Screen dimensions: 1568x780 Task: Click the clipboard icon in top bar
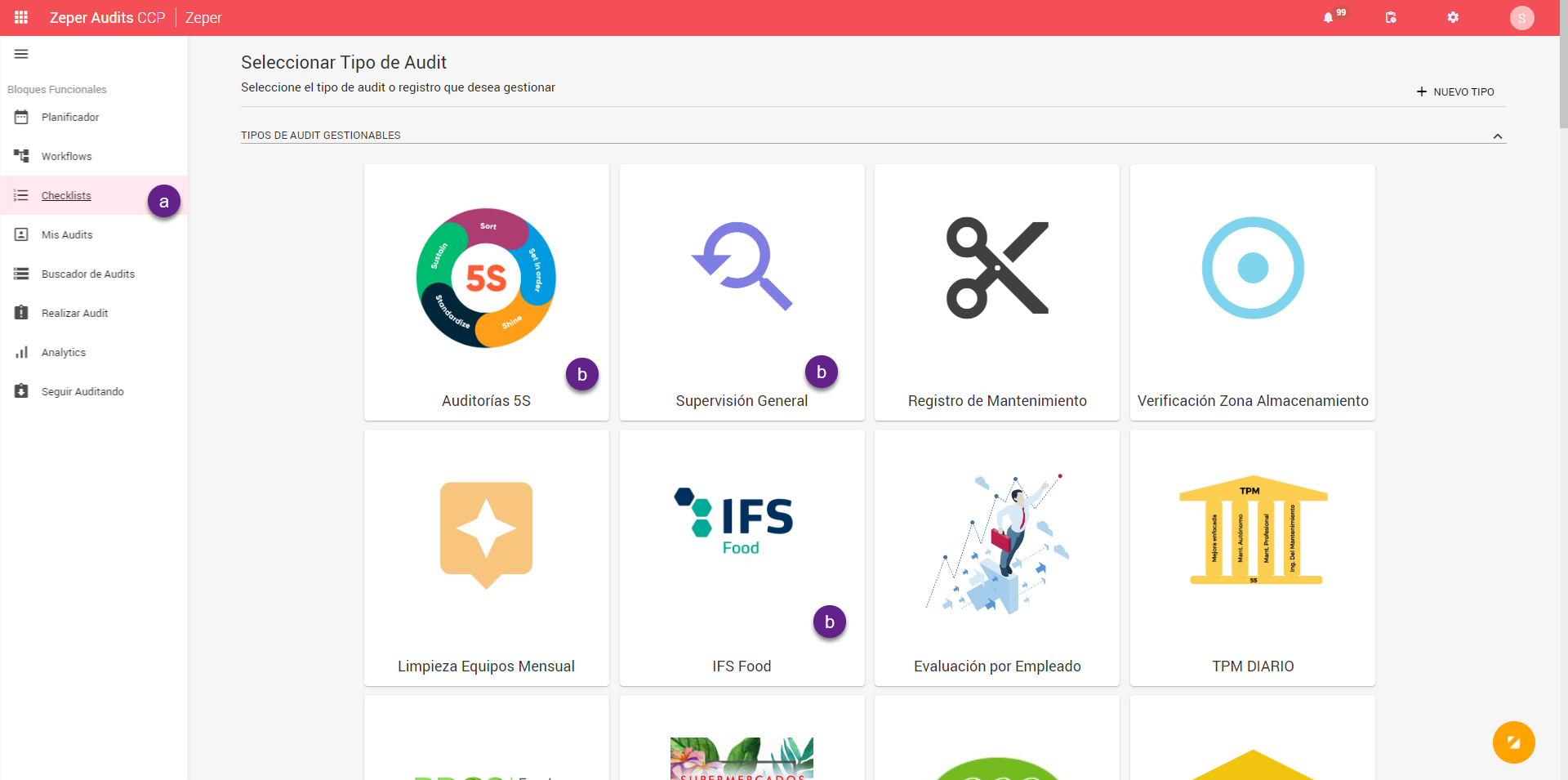1391,17
